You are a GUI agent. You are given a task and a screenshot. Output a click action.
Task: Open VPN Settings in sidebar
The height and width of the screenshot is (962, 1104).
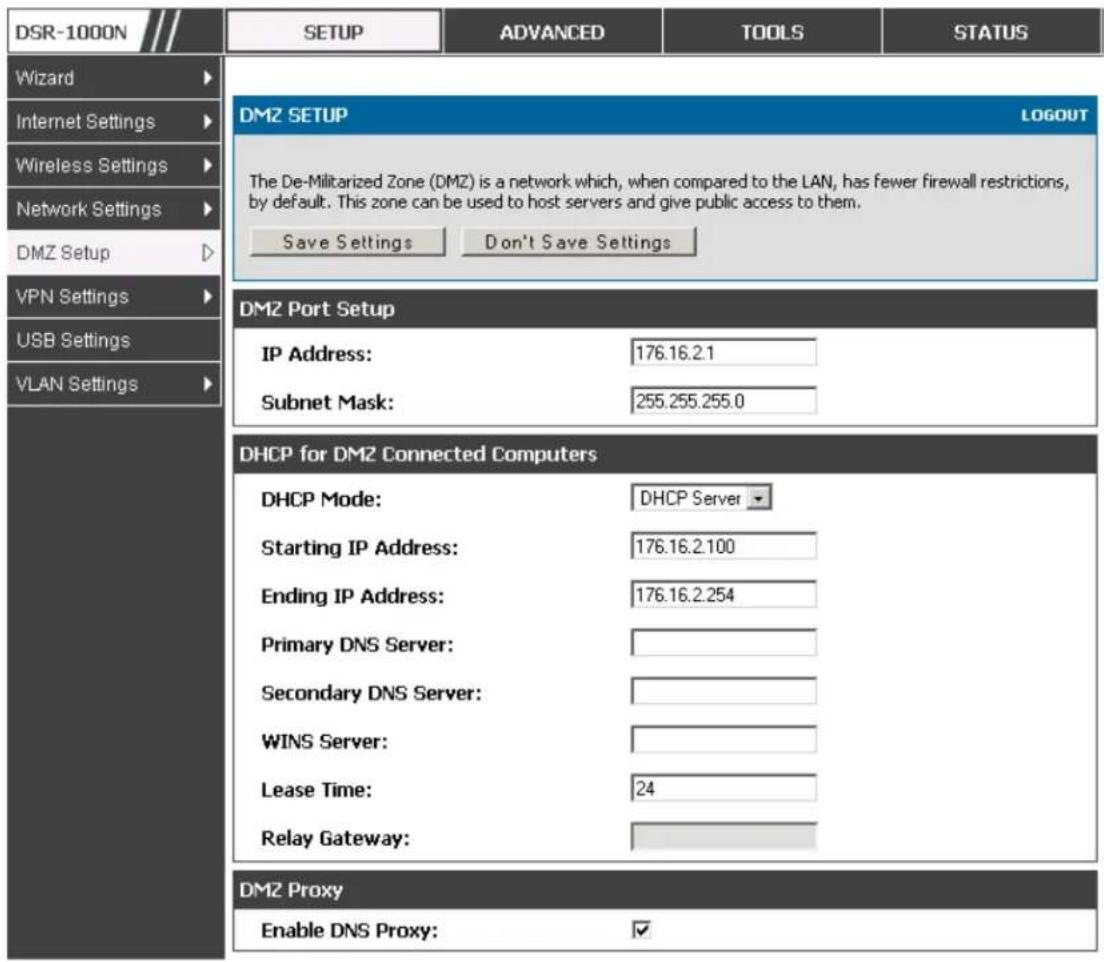pos(114,296)
